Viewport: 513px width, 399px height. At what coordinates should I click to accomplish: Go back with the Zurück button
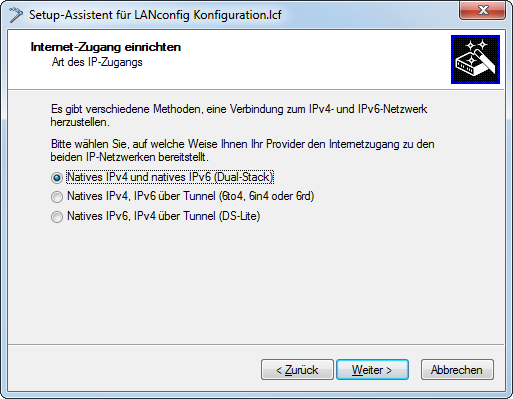point(297,369)
